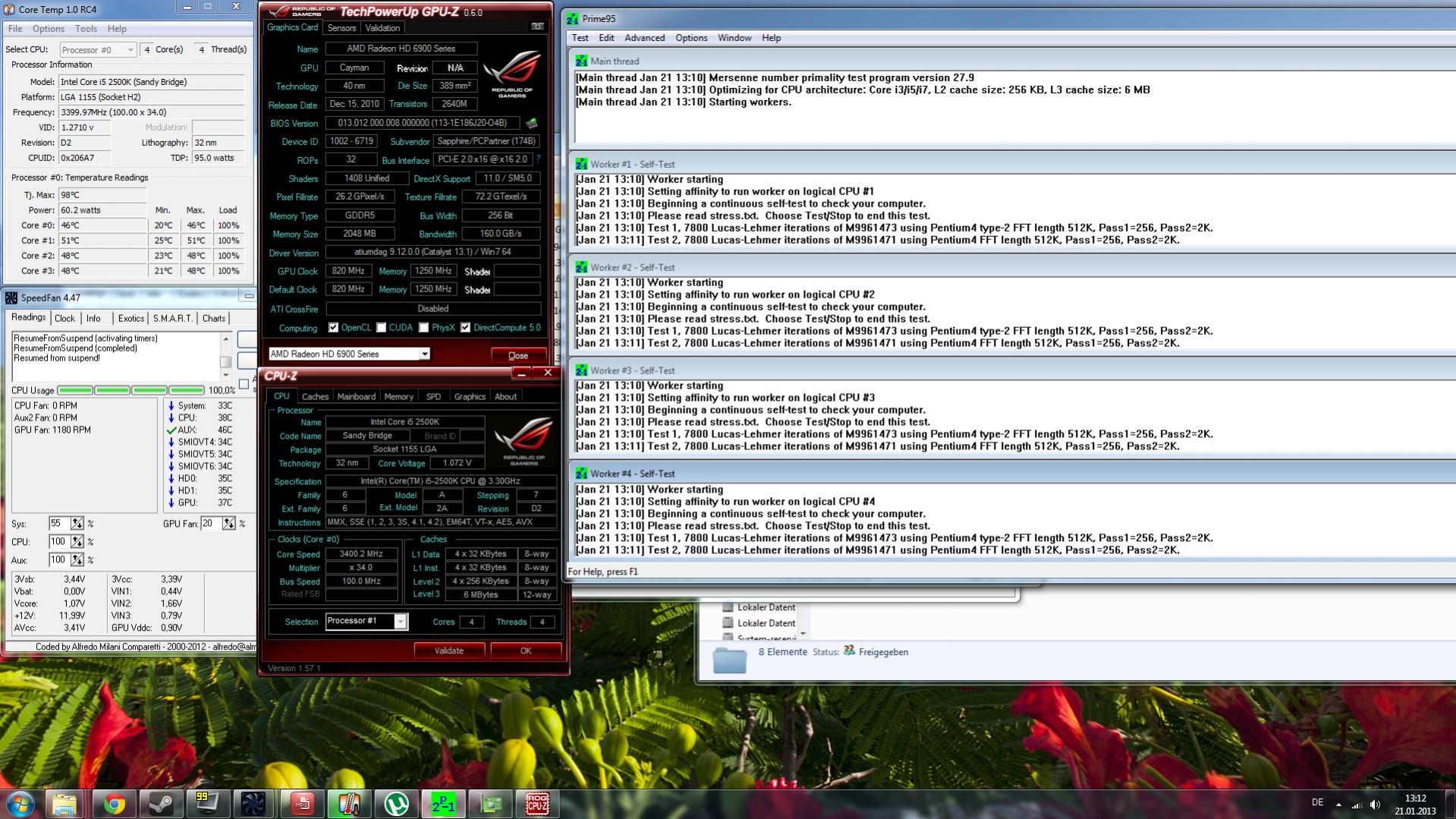The image size is (1456, 819).
Task: Click the CPU-Z Validate button
Action: click(x=448, y=650)
